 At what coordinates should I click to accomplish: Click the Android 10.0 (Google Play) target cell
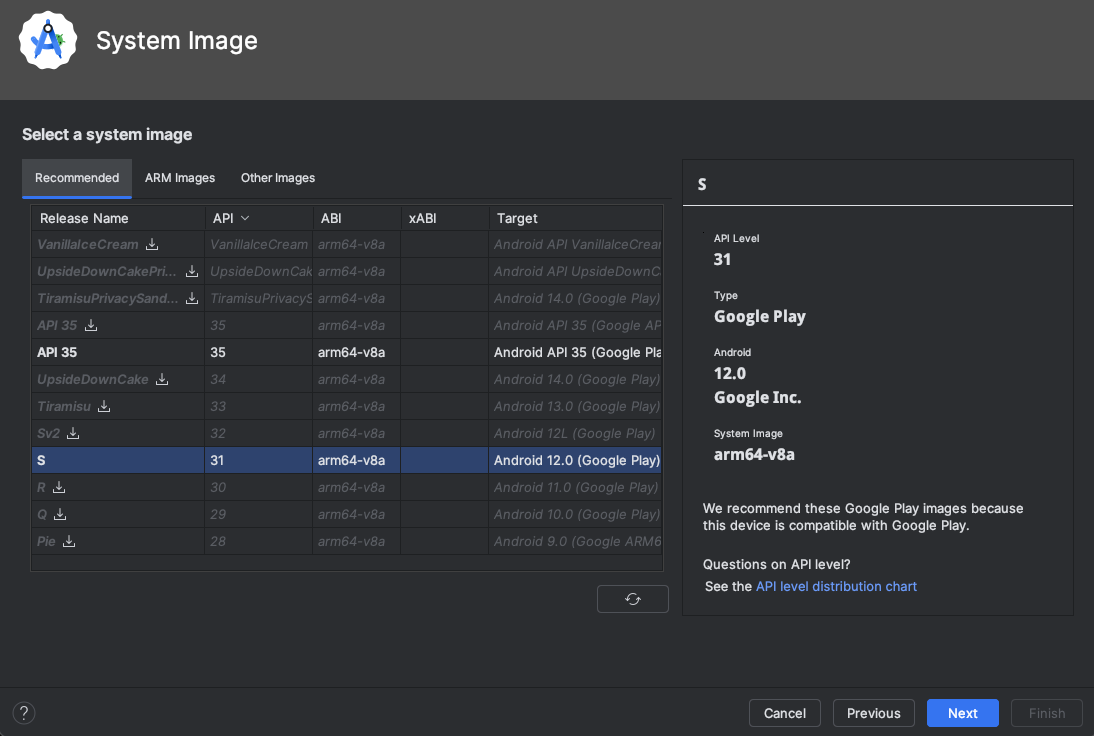[576, 514]
